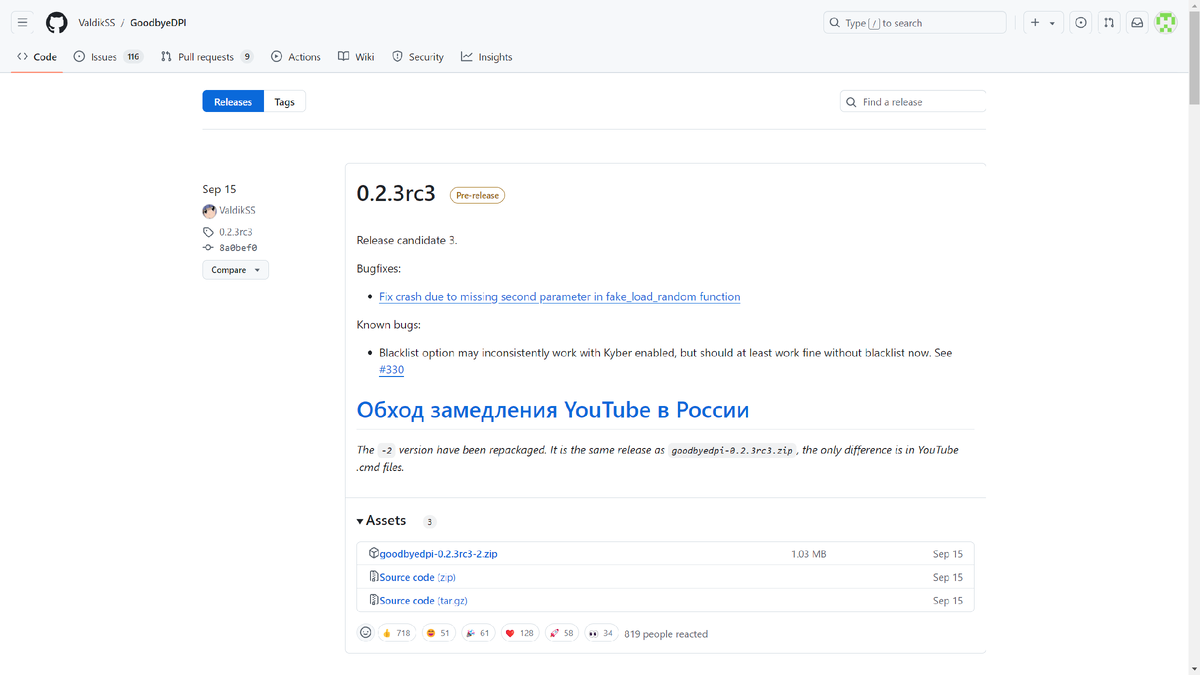
Task: Switch to the Actions tab
Action: [296, 57]
